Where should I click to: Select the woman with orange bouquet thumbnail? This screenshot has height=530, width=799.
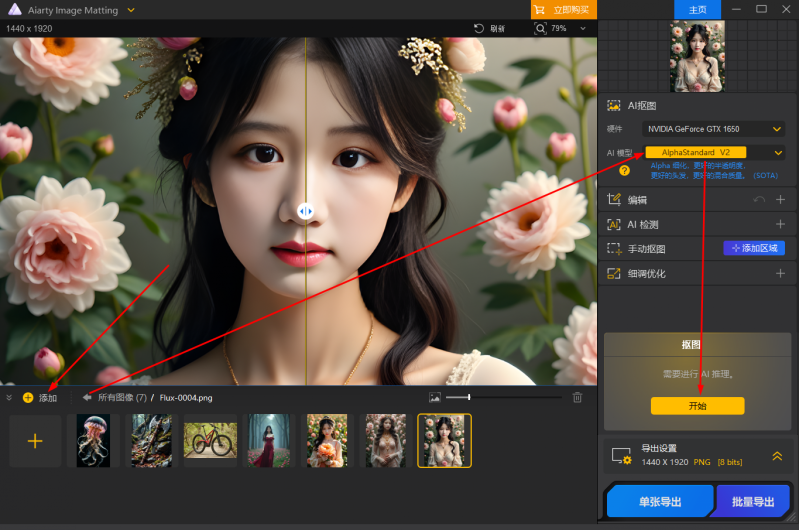tap(327, 441)
